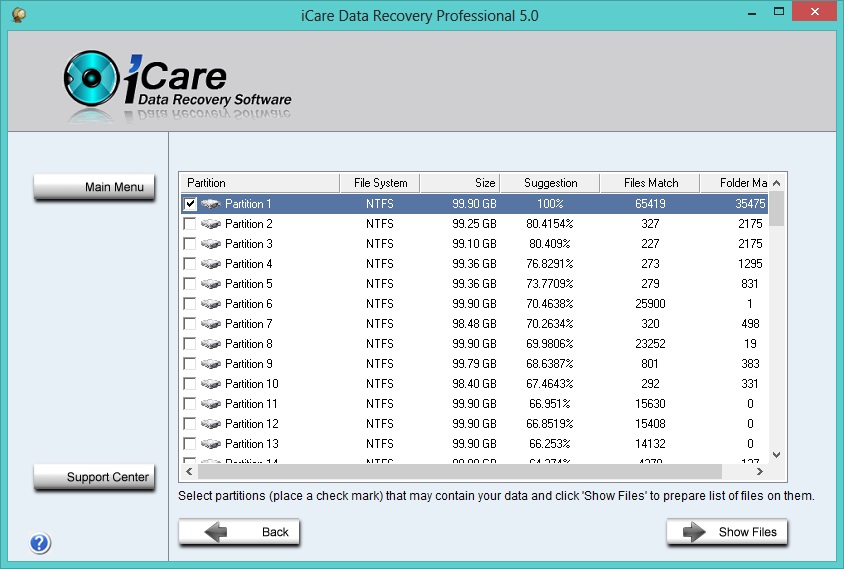Image resolution: width=844 pixels, height=569 pixels.
Task: Click the 68.6387% suggestion cell
Action: (550, 364)
